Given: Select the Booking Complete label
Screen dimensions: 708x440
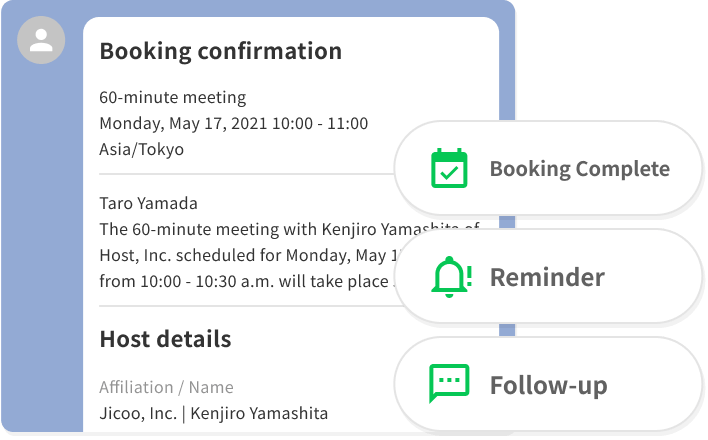Looking at the screenshot, I should pos(579,168).
